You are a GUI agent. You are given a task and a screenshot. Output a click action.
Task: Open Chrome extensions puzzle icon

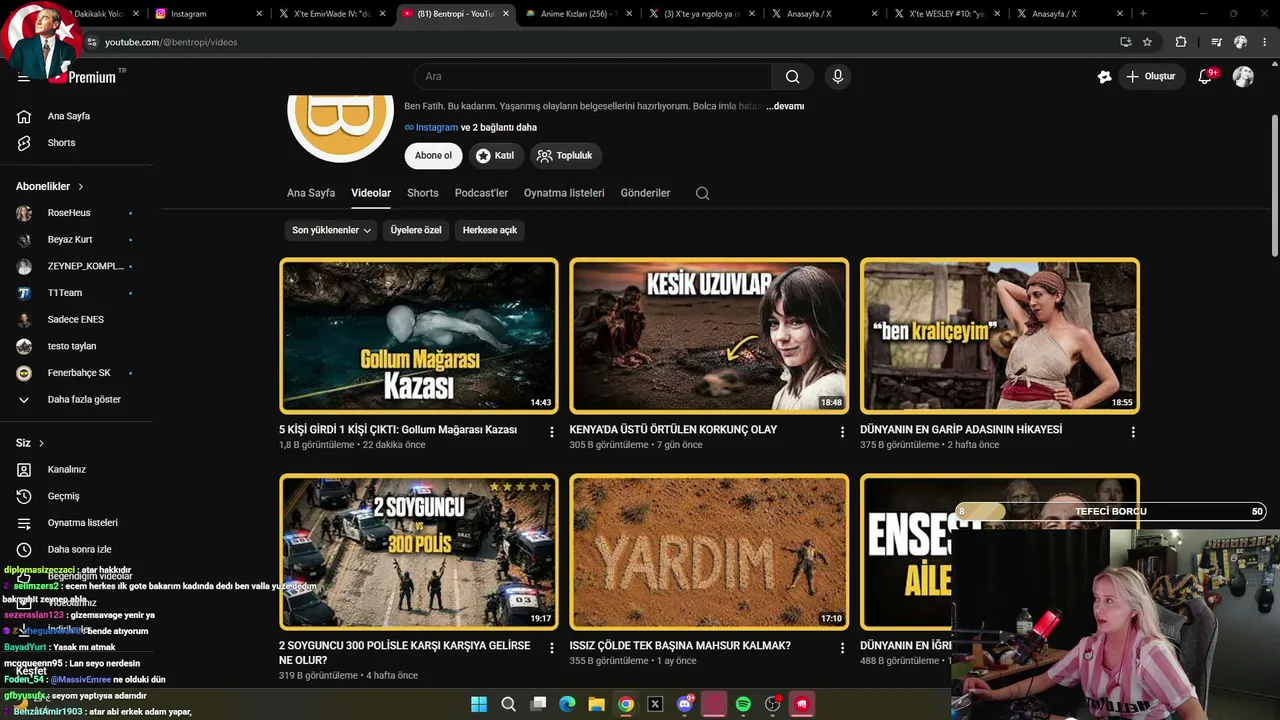tap(1181, 42)
